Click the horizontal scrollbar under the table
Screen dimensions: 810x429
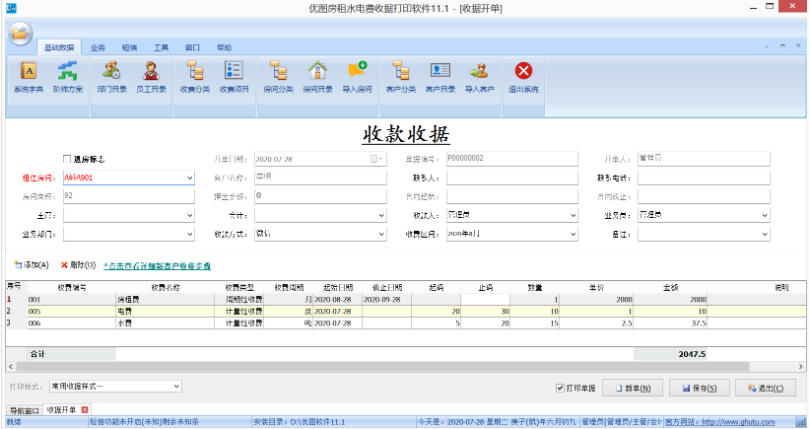pos(382,366)
